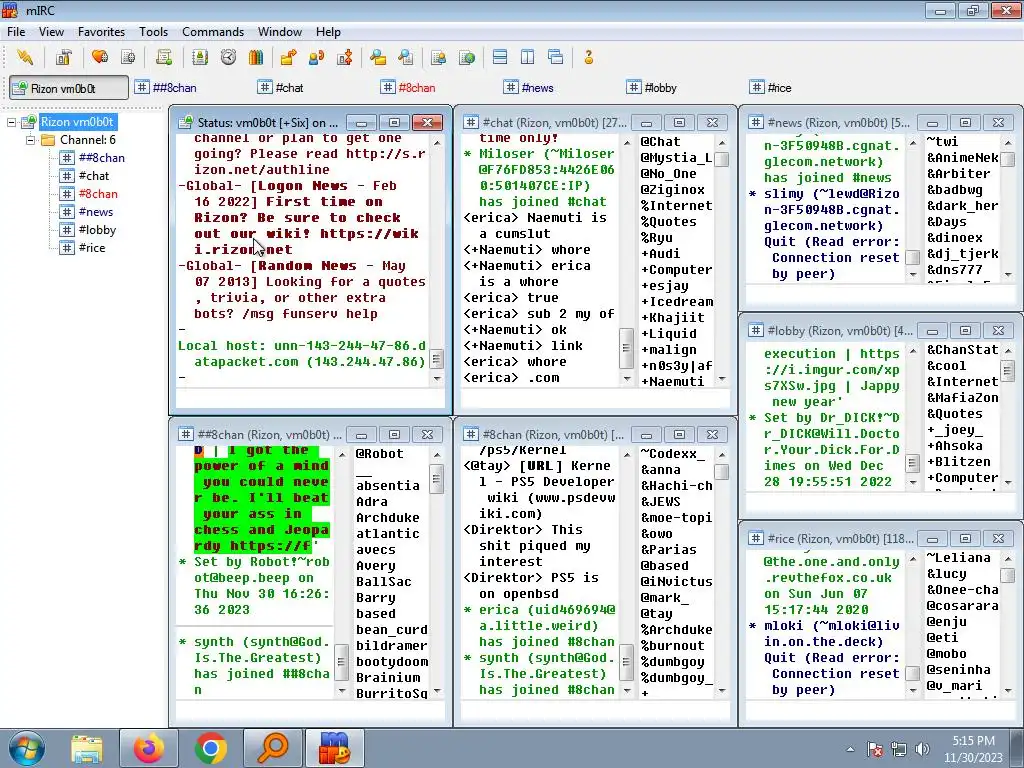Click ##8chan nicklist scrollbar thumb
The height and width of the screenshot is (768, 1024).
click(x=437, y=479)
